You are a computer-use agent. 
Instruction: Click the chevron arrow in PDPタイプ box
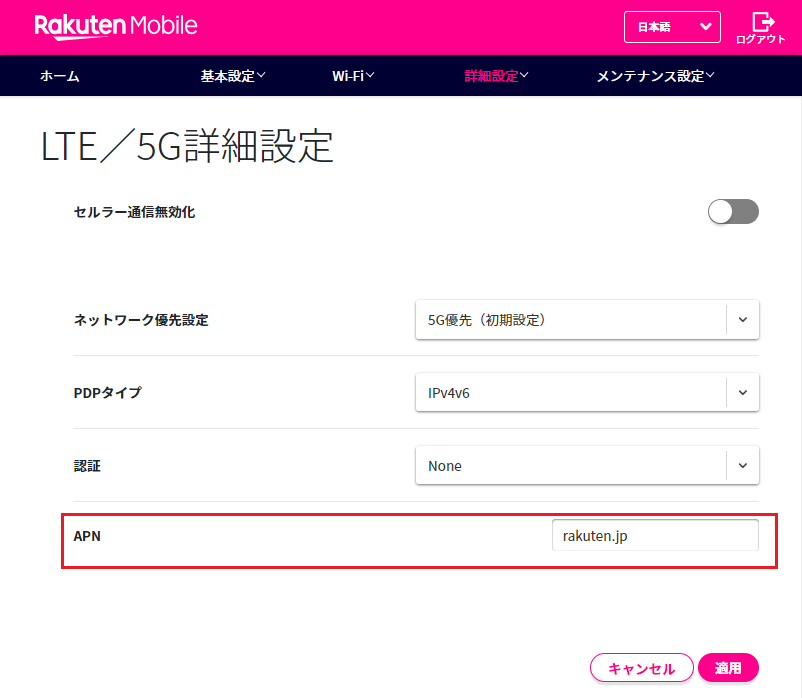(x=742, y=393)
